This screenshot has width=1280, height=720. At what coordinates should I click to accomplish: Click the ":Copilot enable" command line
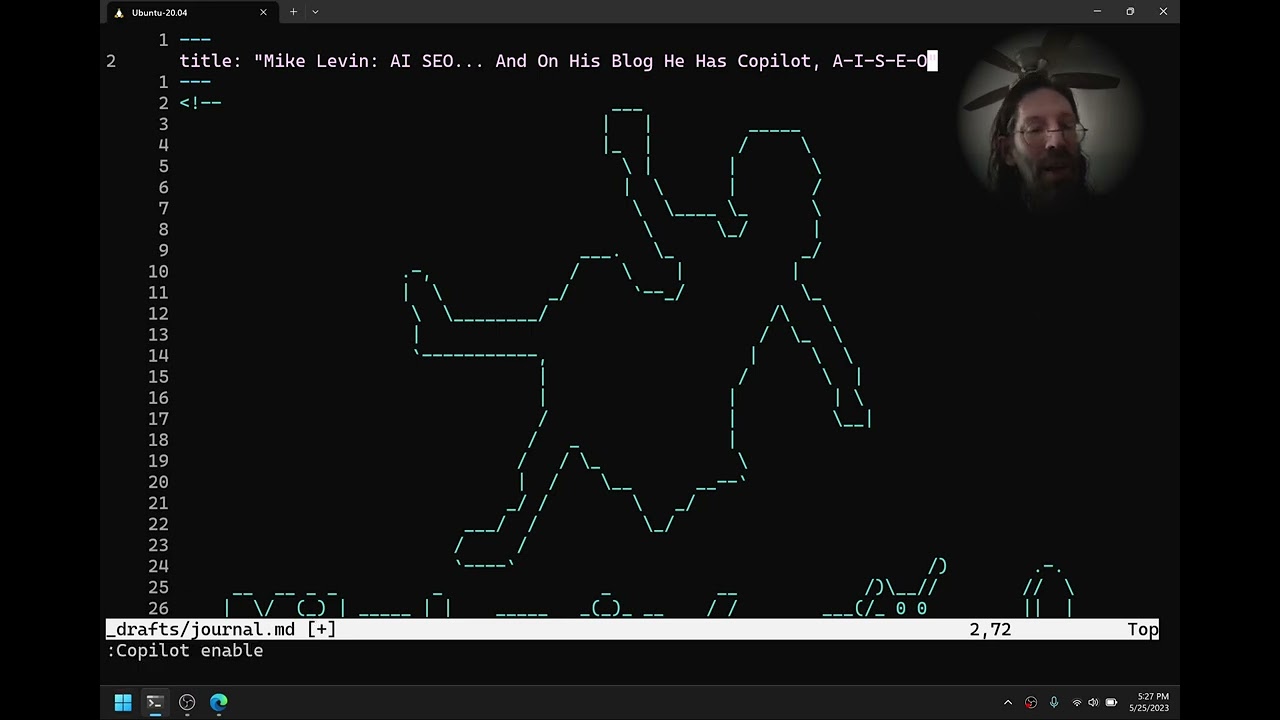click(185, 651)
